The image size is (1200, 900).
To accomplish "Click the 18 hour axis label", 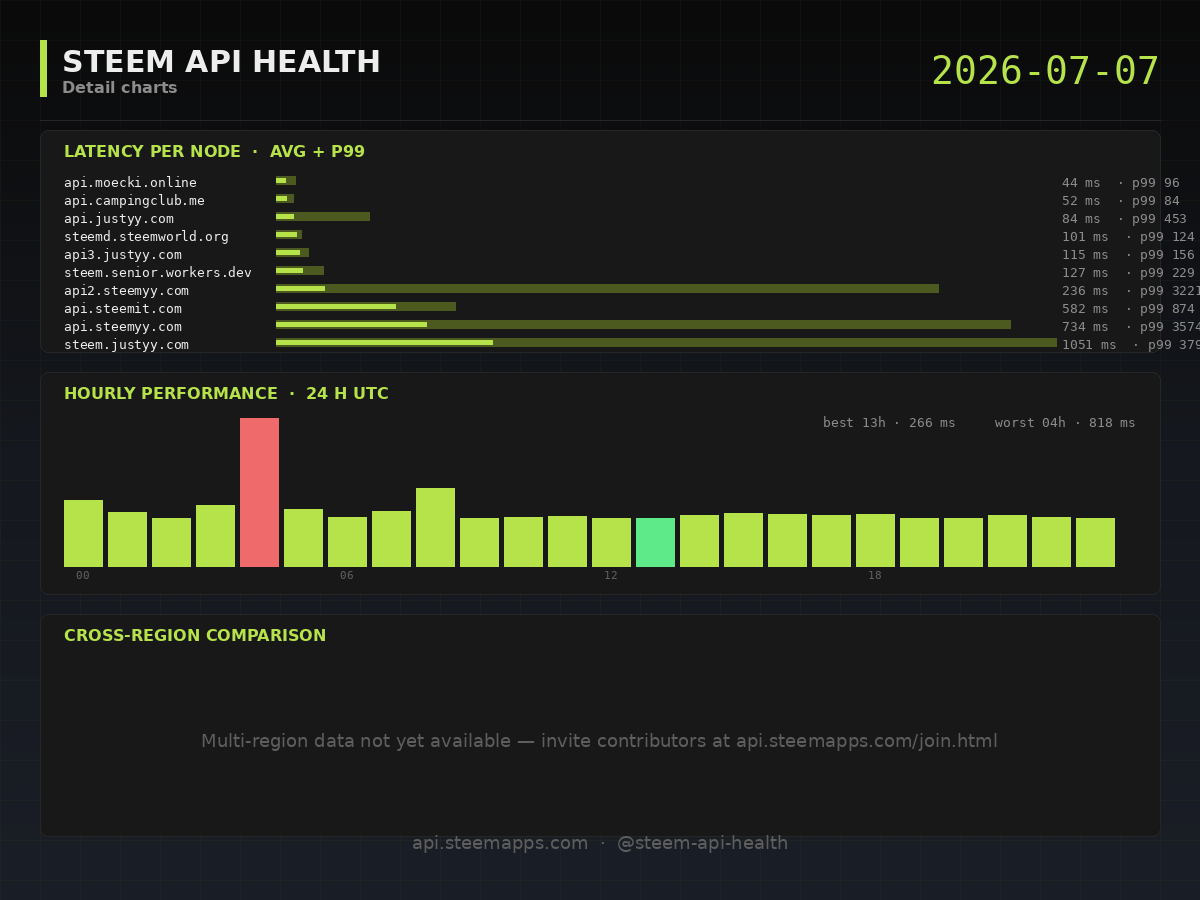I will (875, 576).
